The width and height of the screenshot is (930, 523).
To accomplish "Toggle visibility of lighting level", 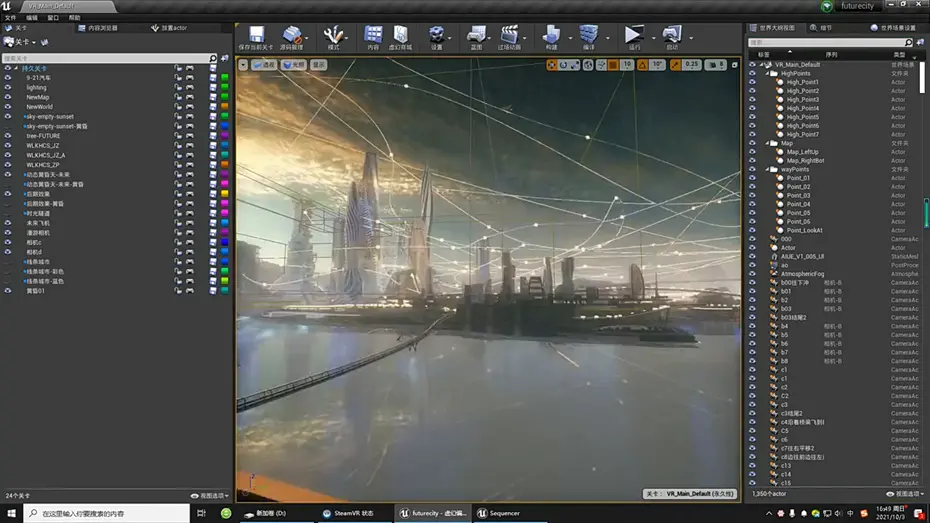I will 8,87.
